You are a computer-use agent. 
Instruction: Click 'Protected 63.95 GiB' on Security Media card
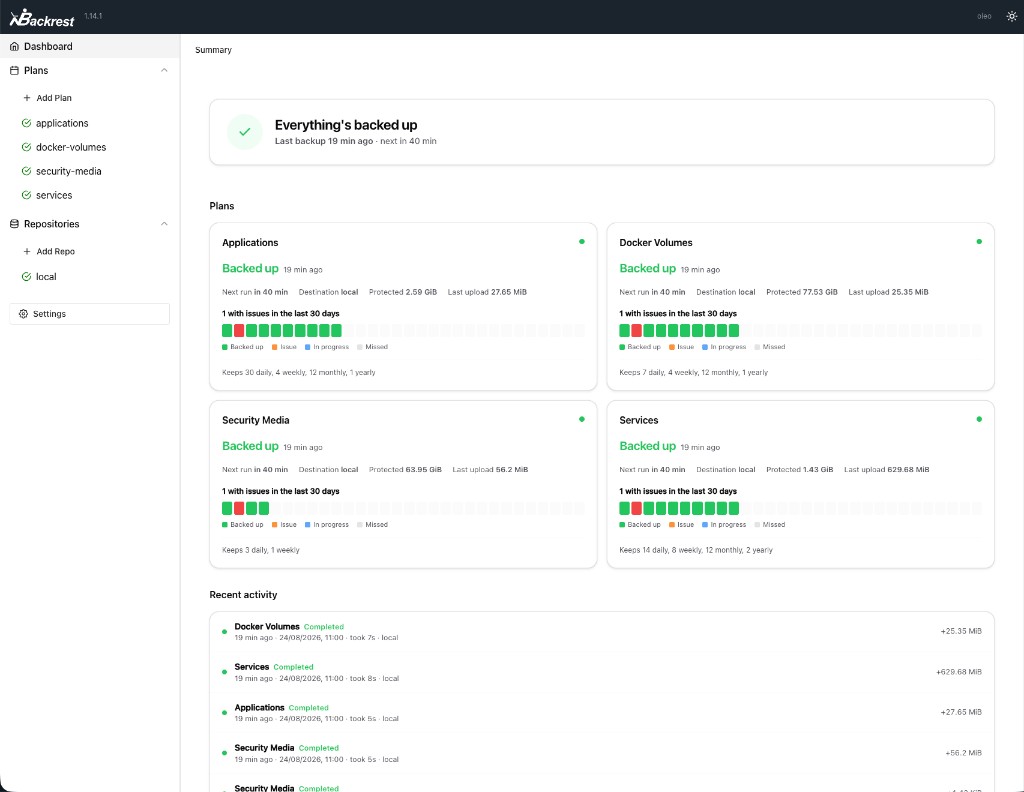point(405,469)
